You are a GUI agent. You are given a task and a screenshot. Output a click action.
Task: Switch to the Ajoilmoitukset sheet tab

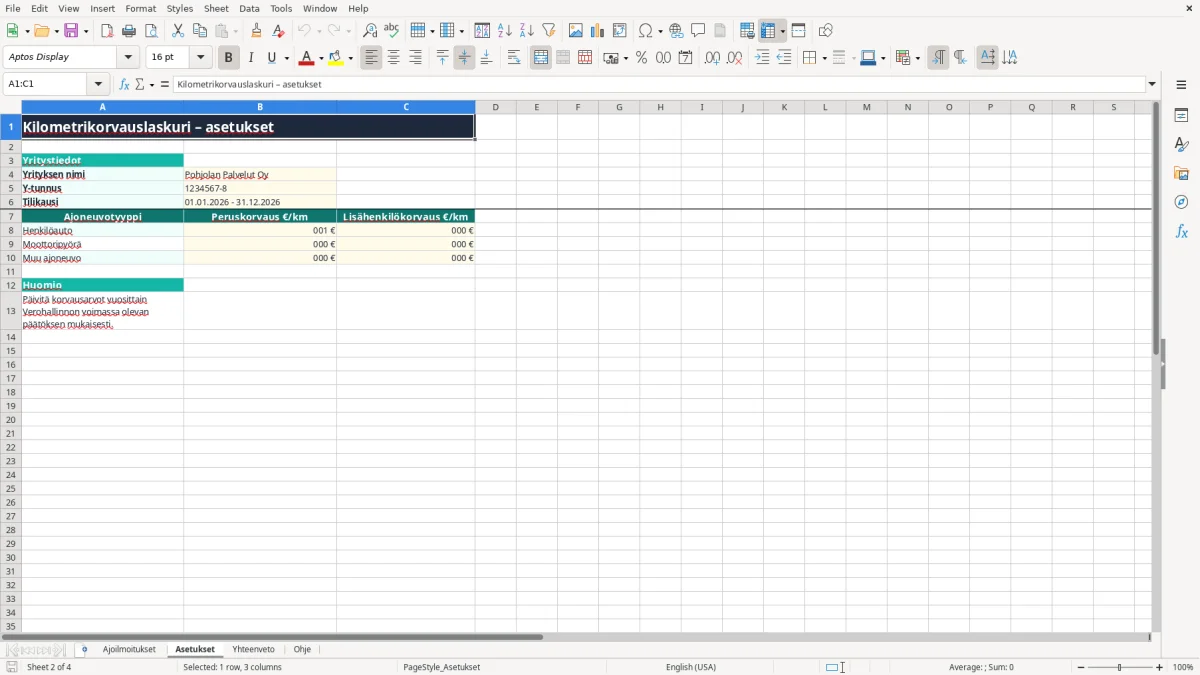click(x=129, y=650)
